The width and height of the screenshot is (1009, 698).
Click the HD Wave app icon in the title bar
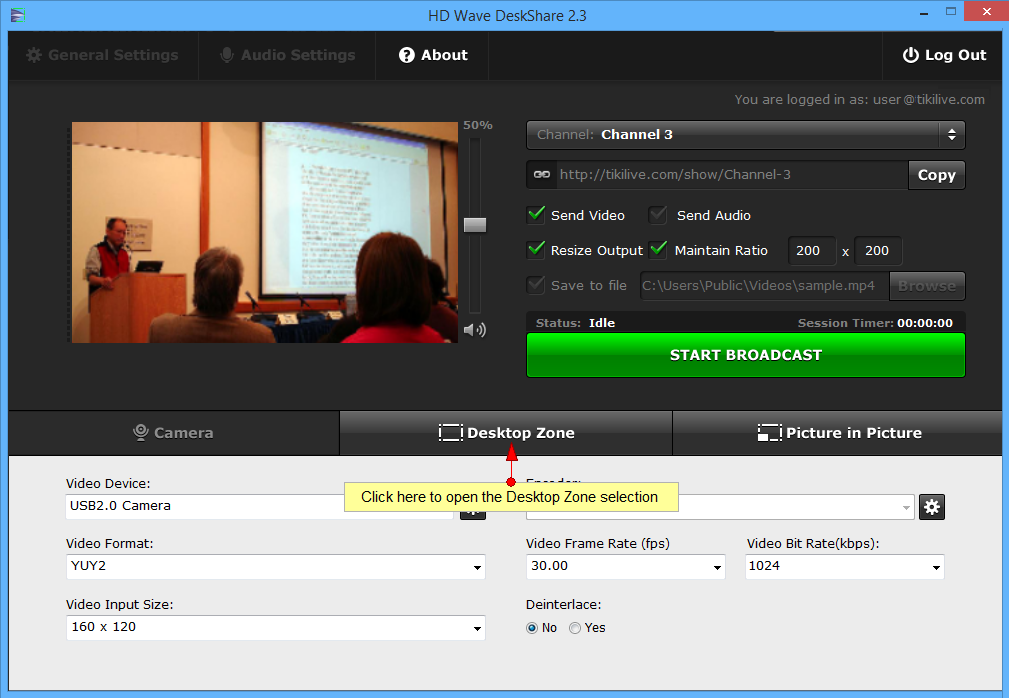click(x=17, y=15)
